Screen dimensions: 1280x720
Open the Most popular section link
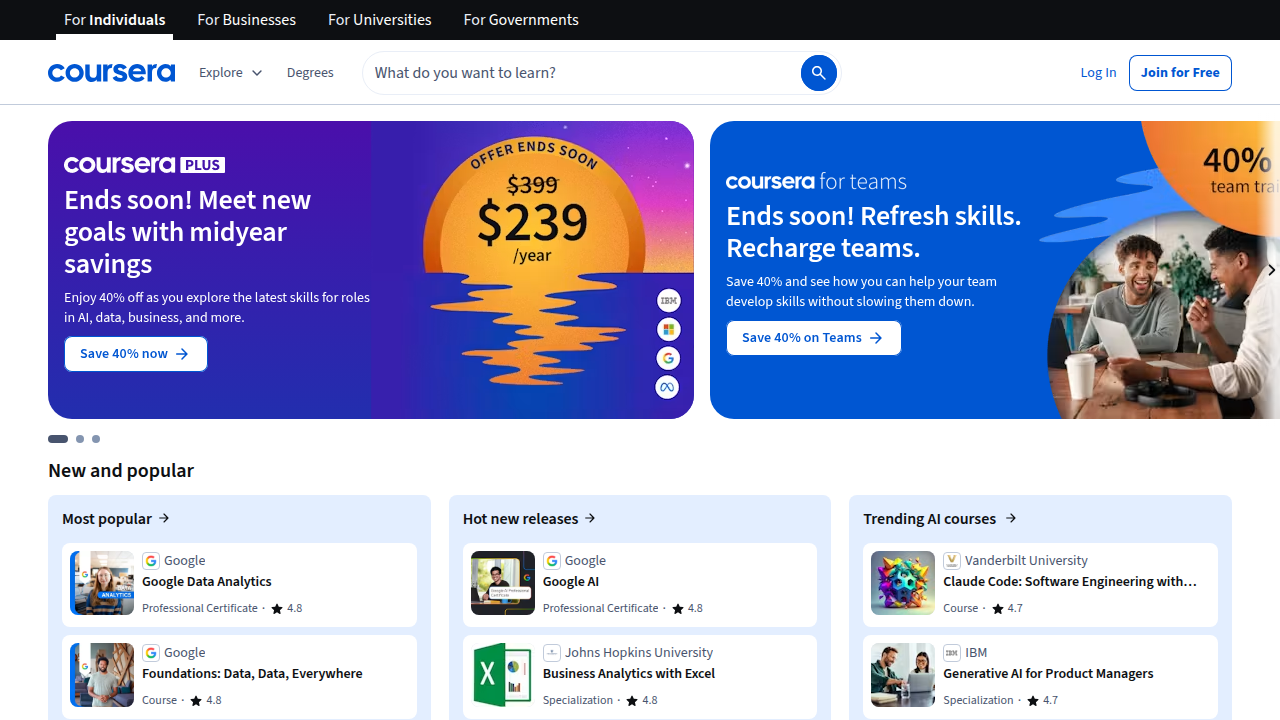click(x=116, y=518)
